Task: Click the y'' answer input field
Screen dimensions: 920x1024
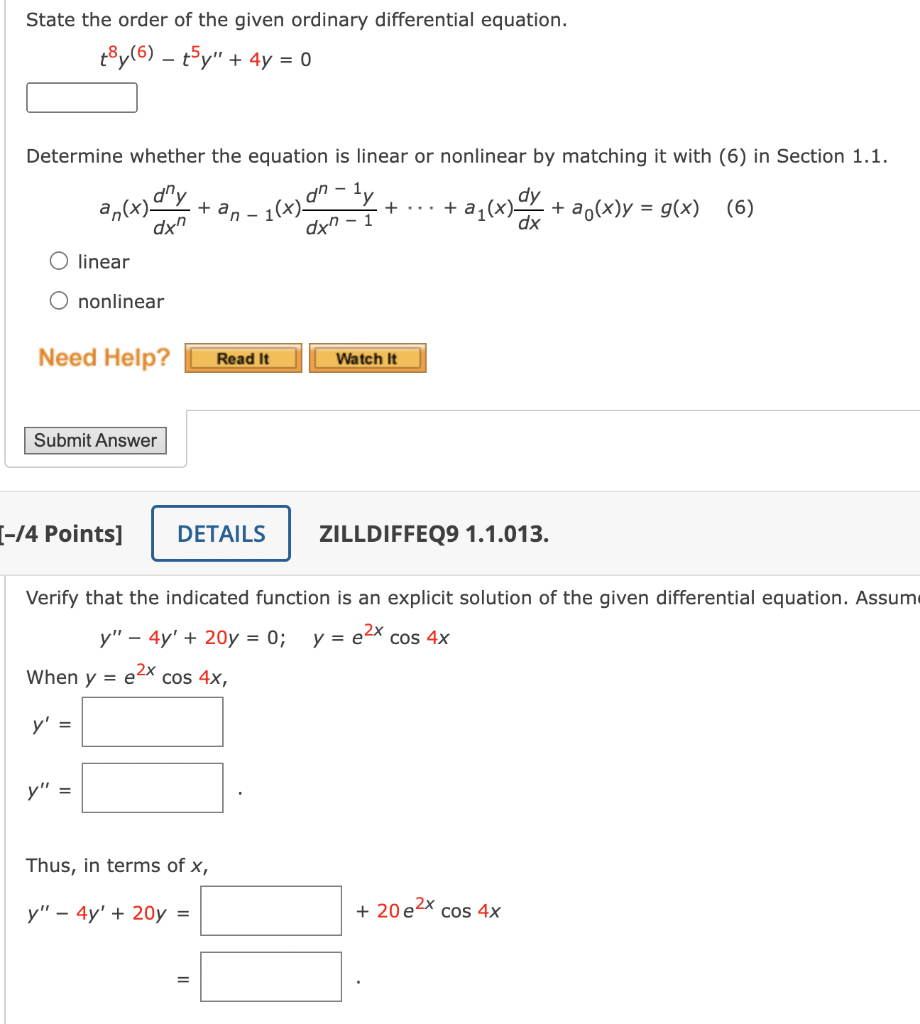Action: (152, 787)
